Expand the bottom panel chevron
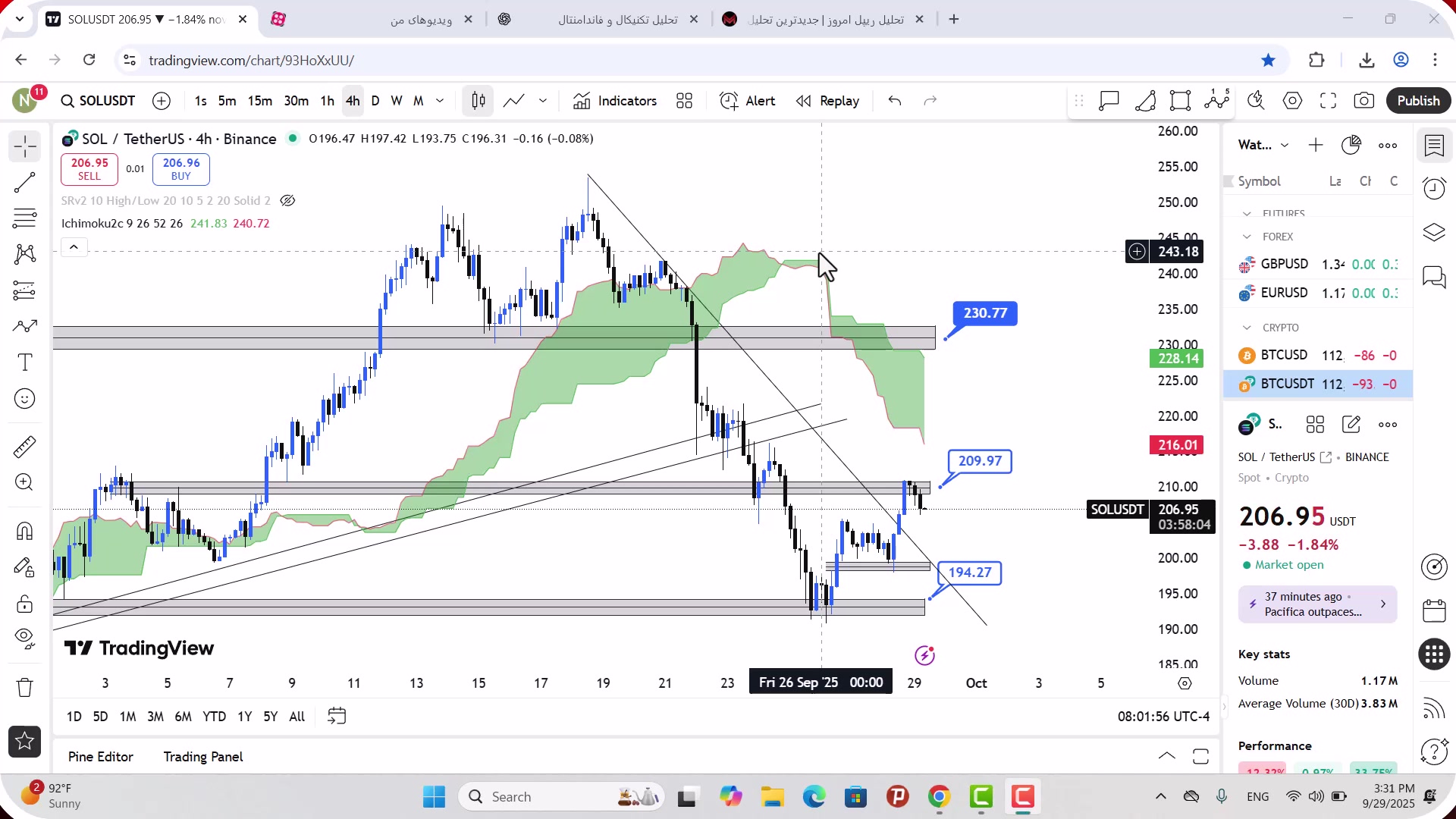 tap(1167, 756)
